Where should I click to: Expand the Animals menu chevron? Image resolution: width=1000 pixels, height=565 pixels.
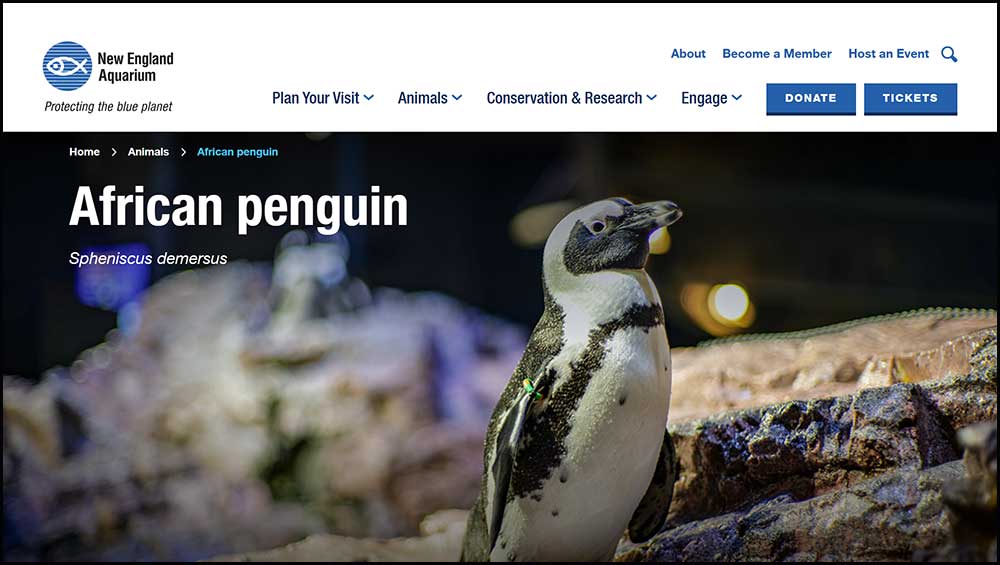(x=457, y=98)
